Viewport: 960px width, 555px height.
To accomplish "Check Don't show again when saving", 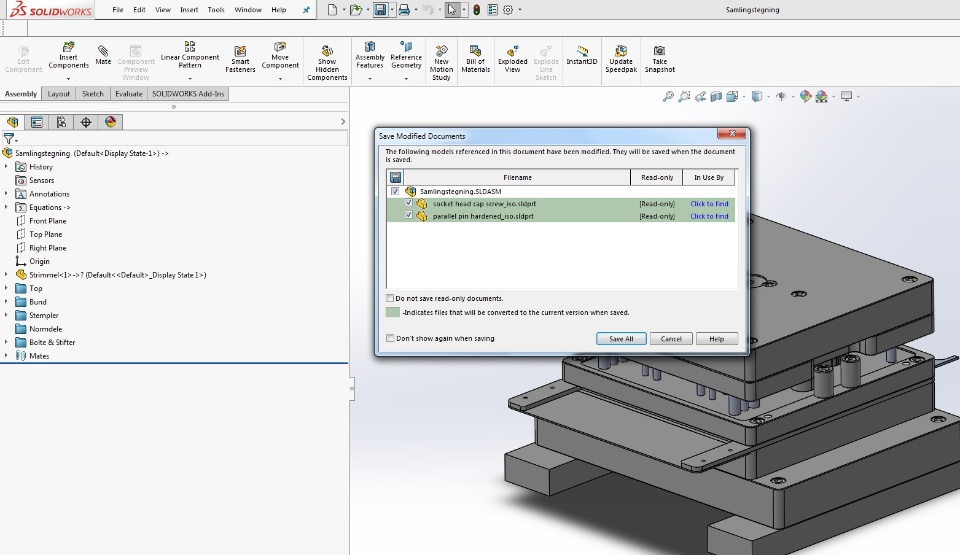I will [x=389, y=338].
